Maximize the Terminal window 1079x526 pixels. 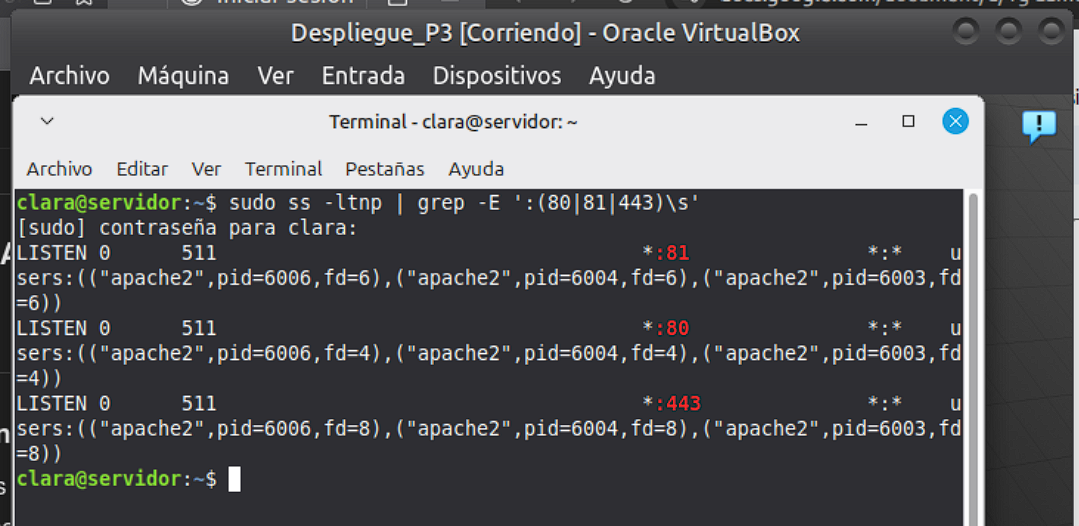[x=908, y=122]
